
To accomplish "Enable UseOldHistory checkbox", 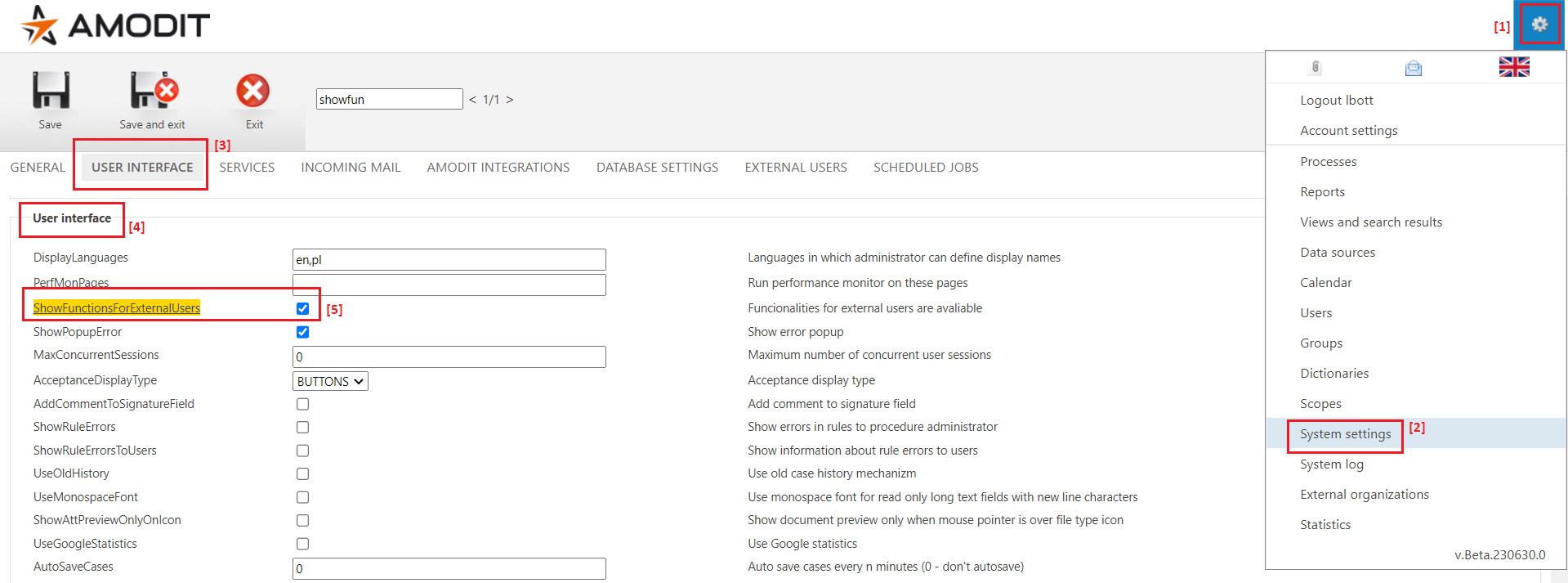I will [303, 473].
